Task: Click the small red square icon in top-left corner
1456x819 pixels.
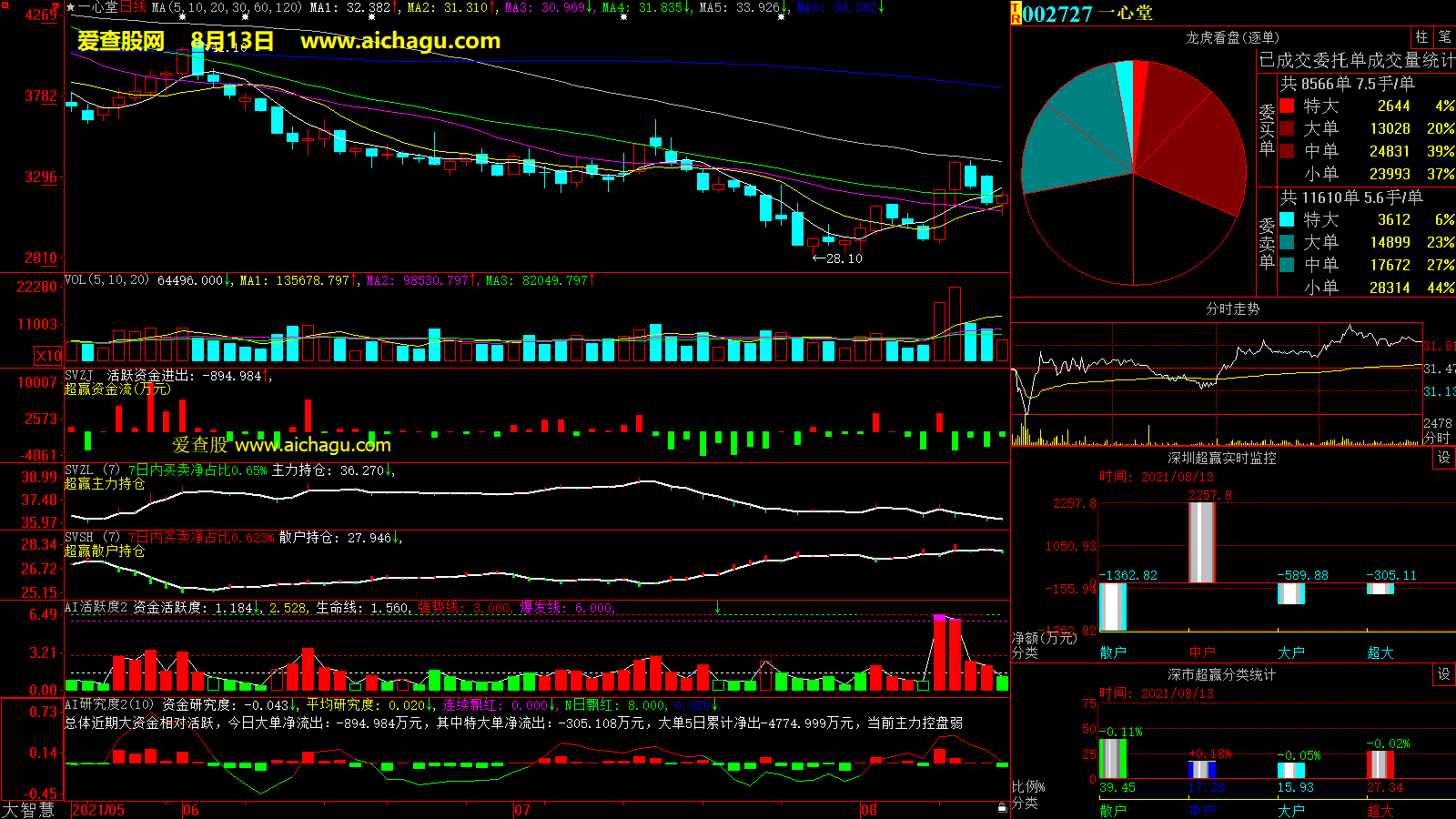Action: pyautogui.click(x=4, y=5)
